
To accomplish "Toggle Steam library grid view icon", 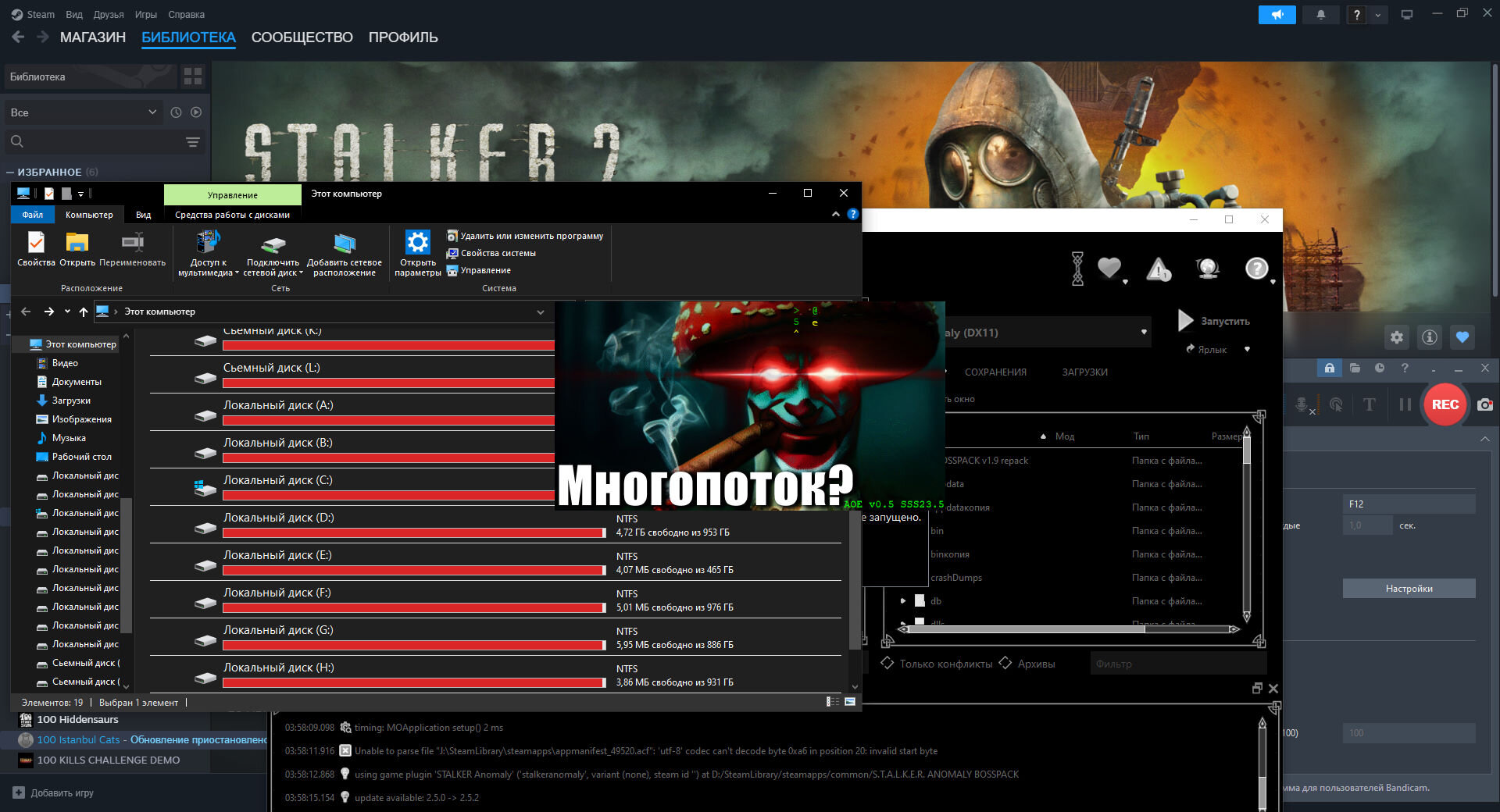I will [192, 77].
